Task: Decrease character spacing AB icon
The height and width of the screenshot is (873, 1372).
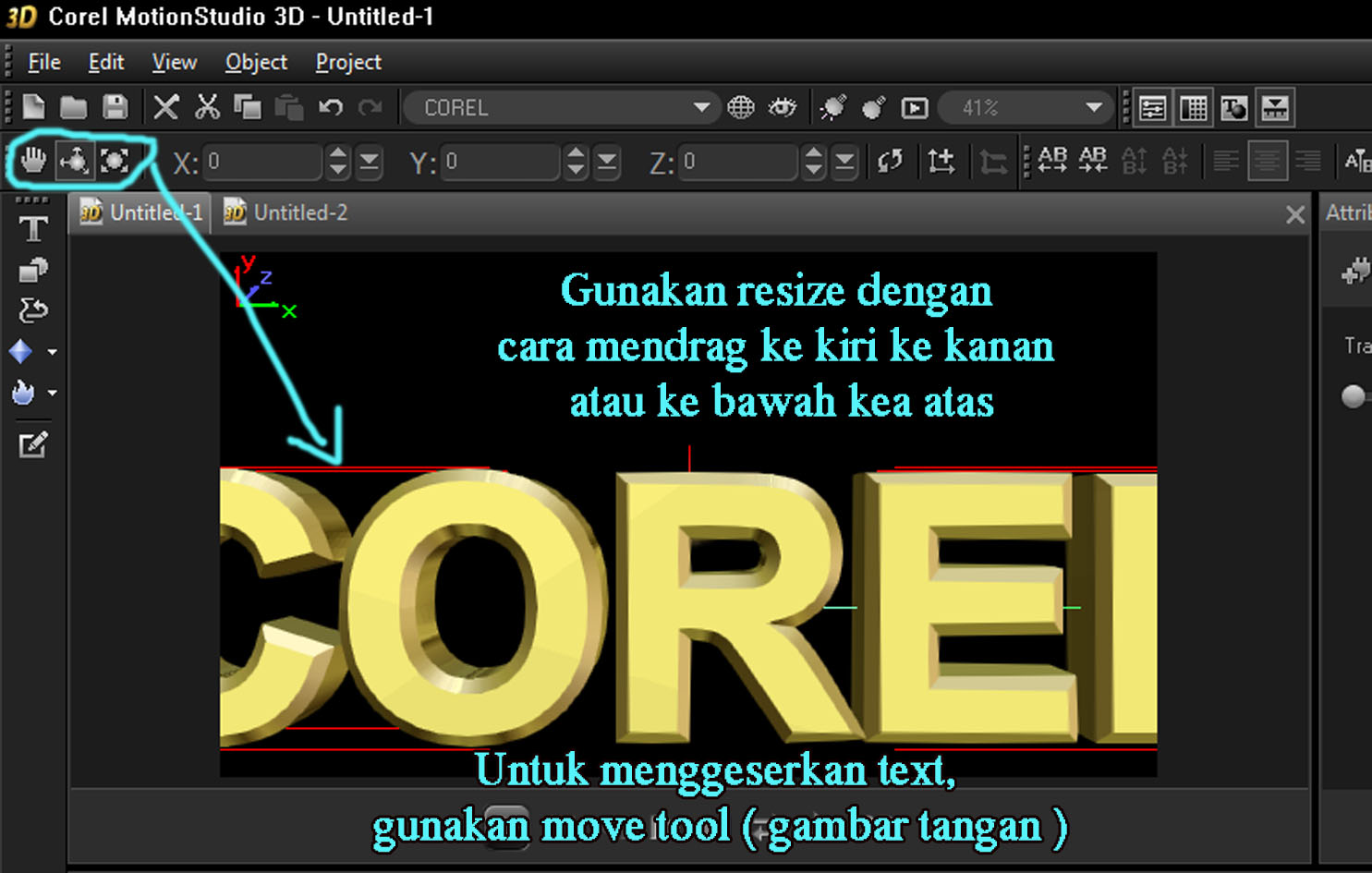Action: pos(1093,161)
